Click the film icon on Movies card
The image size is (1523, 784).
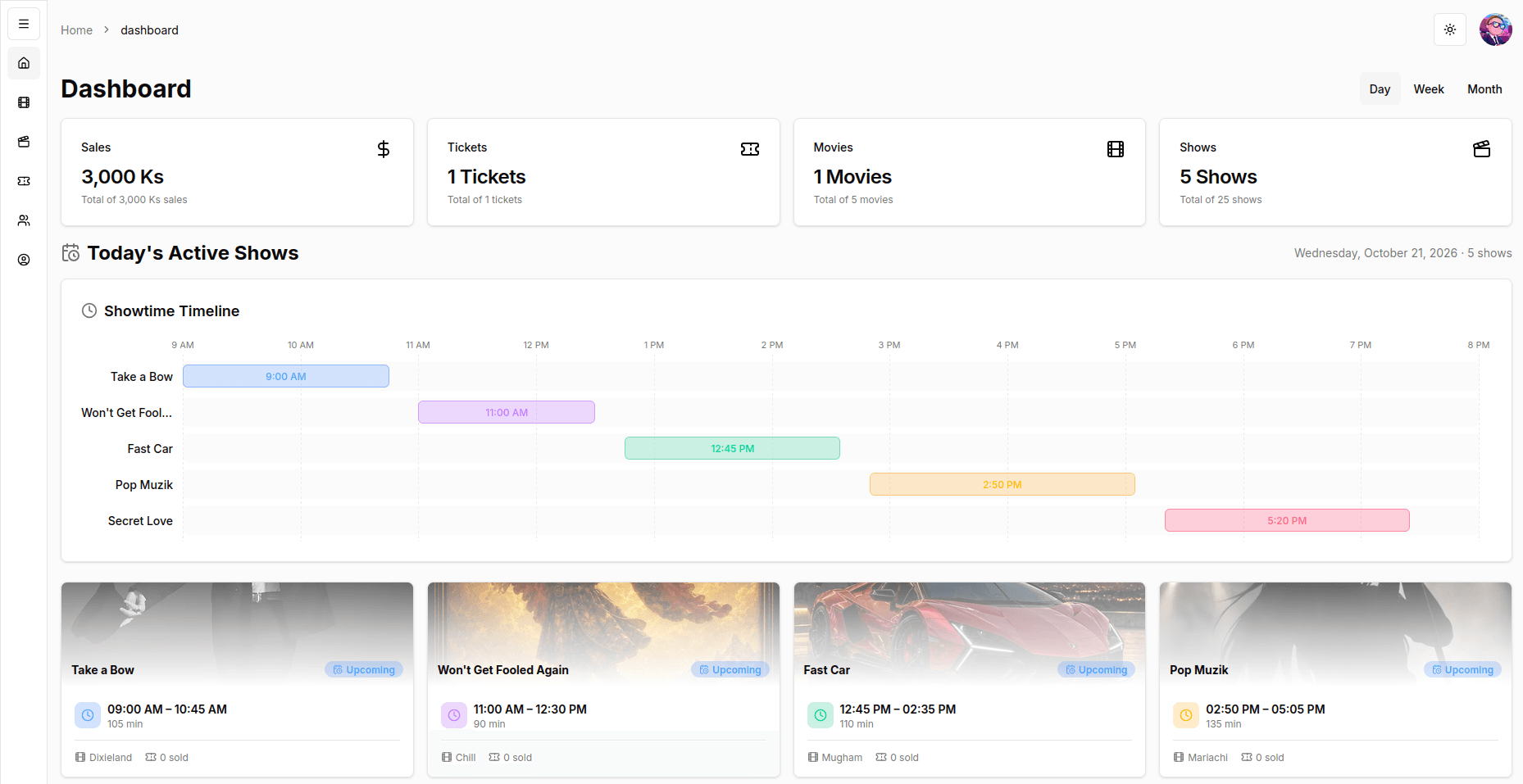1116,149
